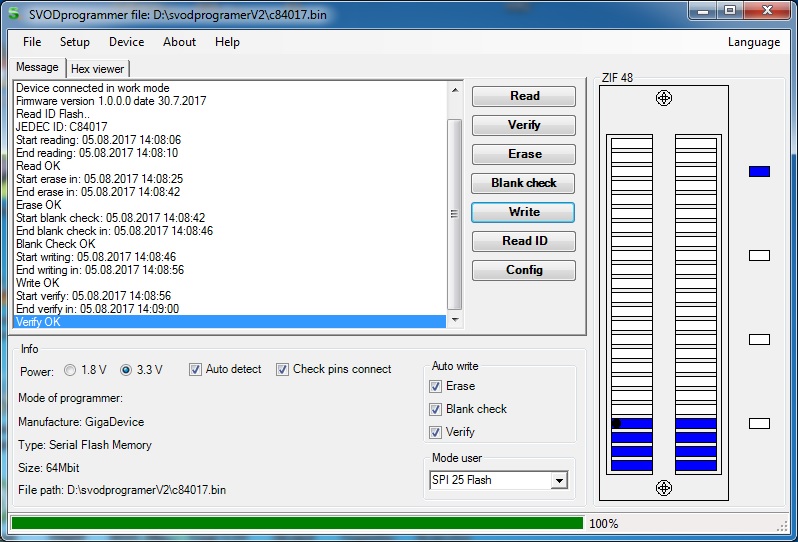
Task: Open the Language menu
Action: (x=753, y=42)
